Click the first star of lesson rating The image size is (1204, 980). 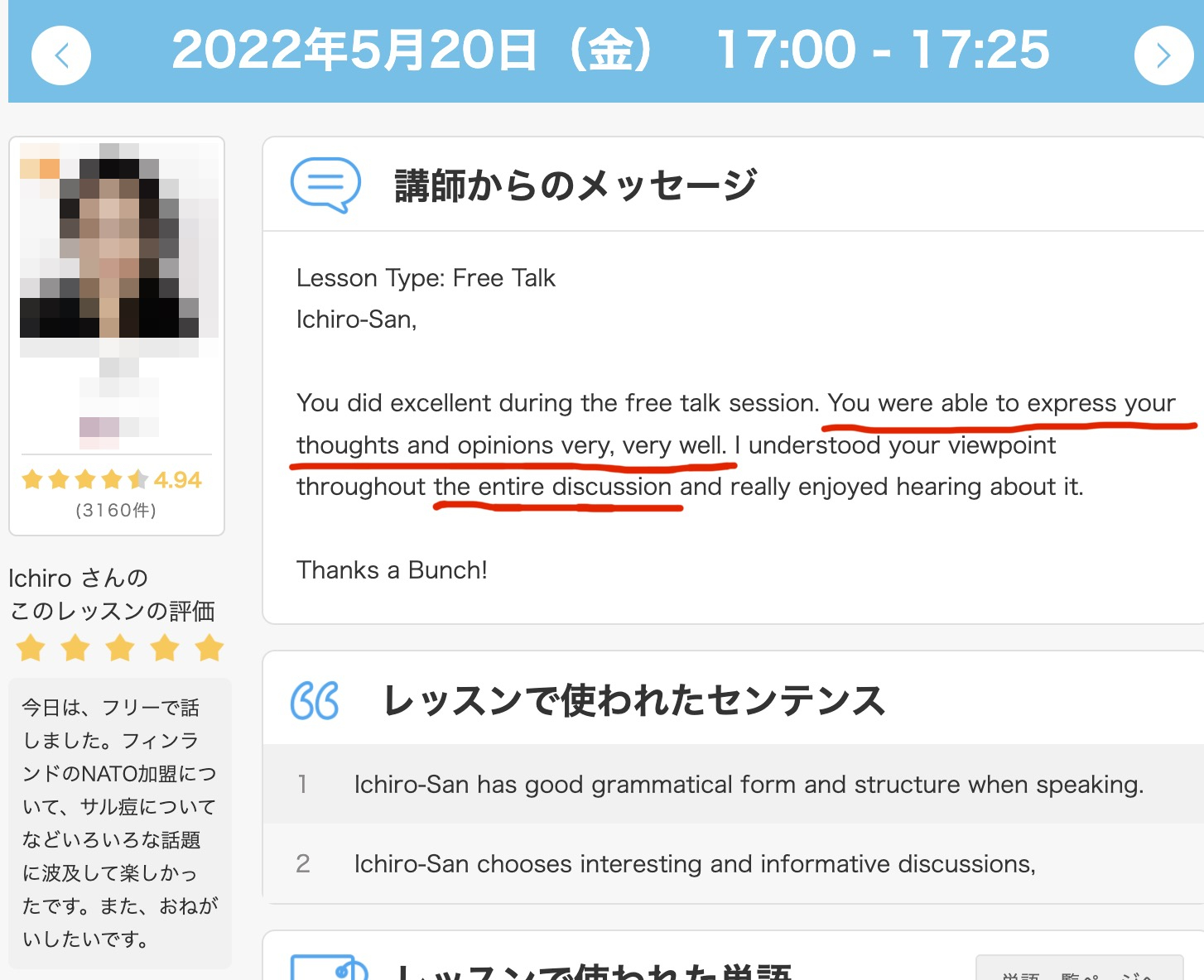[31, 647]
